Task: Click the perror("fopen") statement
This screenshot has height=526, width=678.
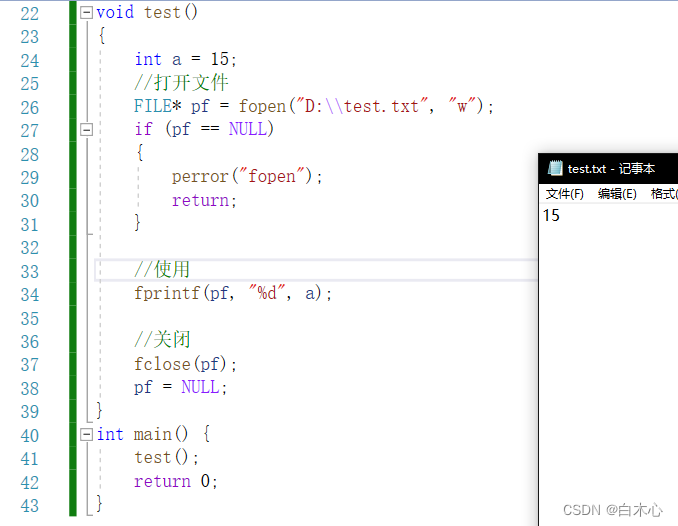Action: [x=247, y=176]
